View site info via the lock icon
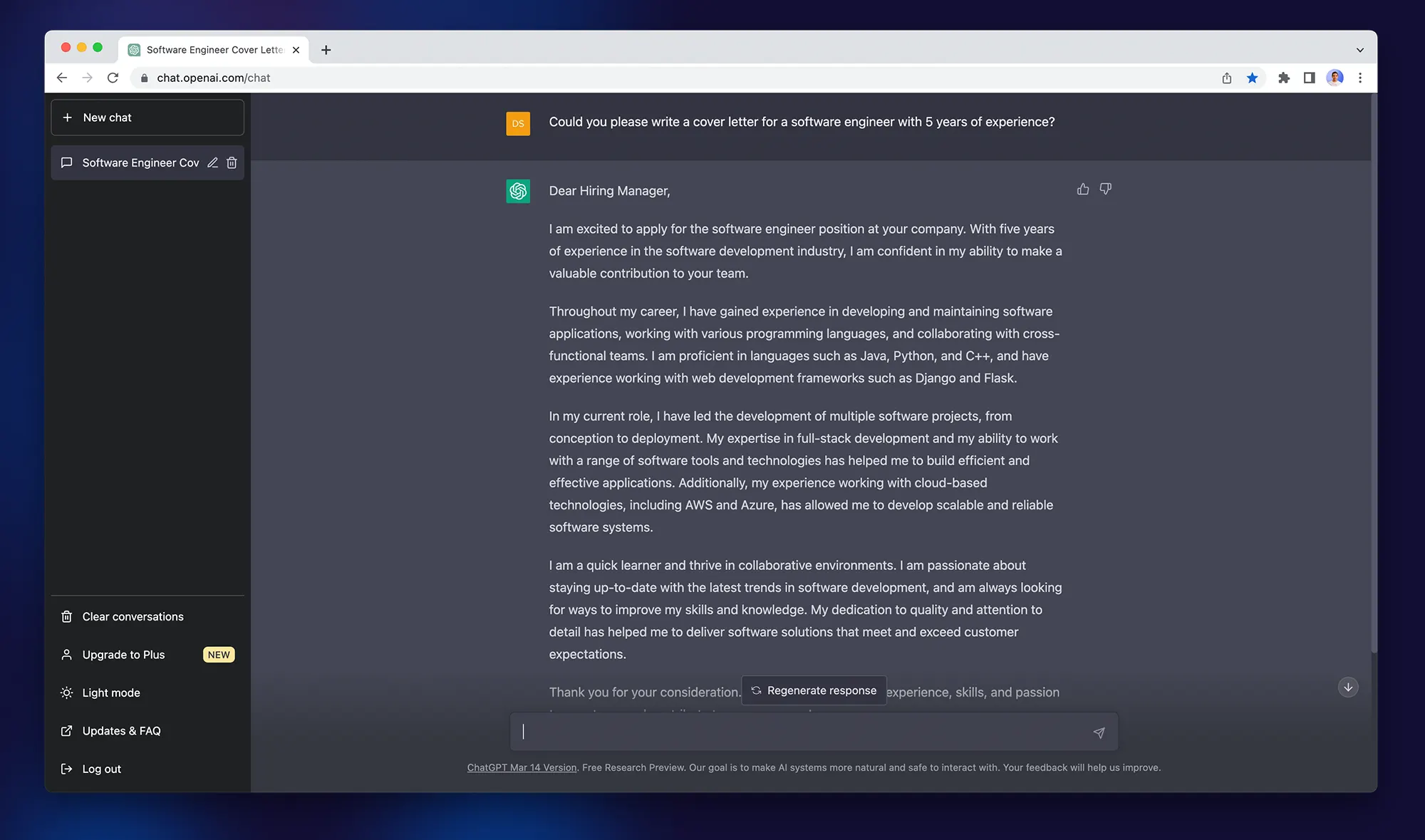 coord(144,78)
